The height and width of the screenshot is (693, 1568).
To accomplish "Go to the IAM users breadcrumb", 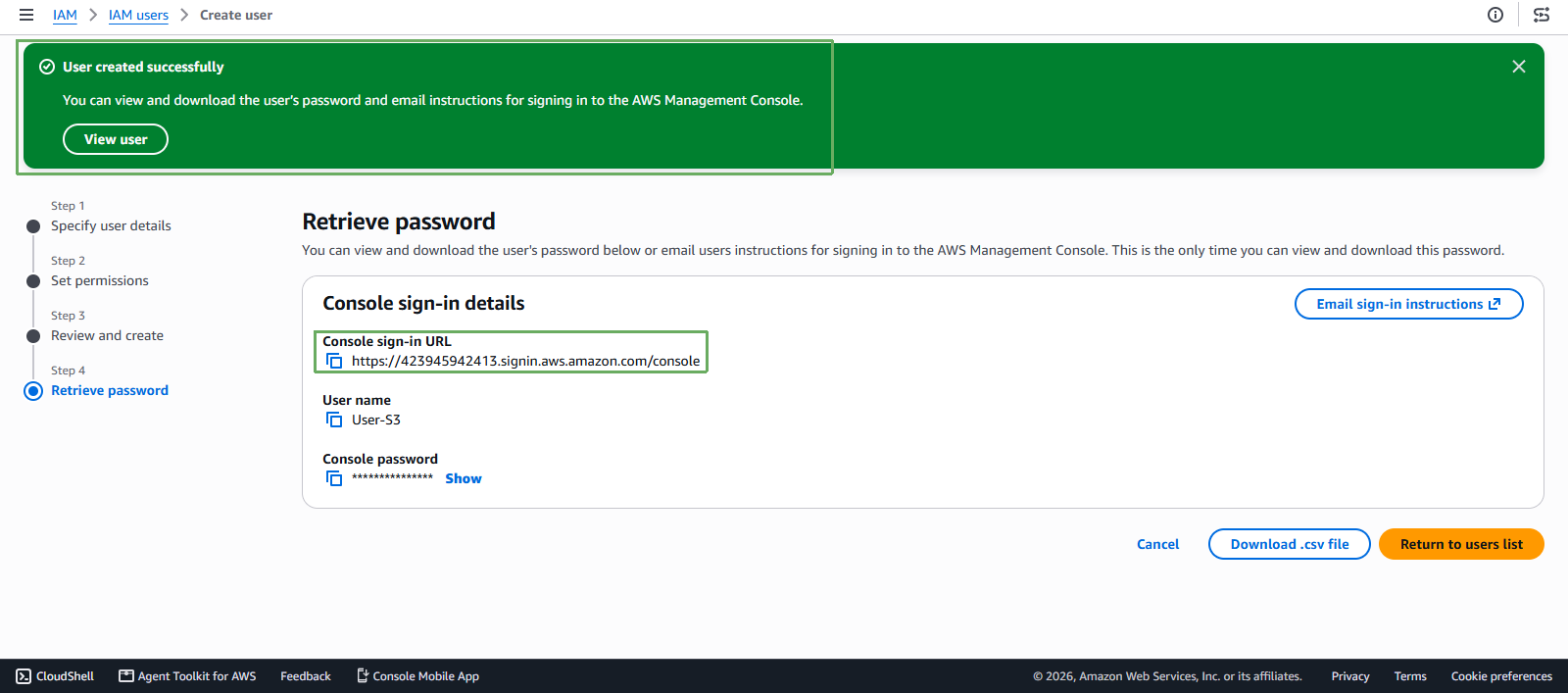I will [138, 15].
